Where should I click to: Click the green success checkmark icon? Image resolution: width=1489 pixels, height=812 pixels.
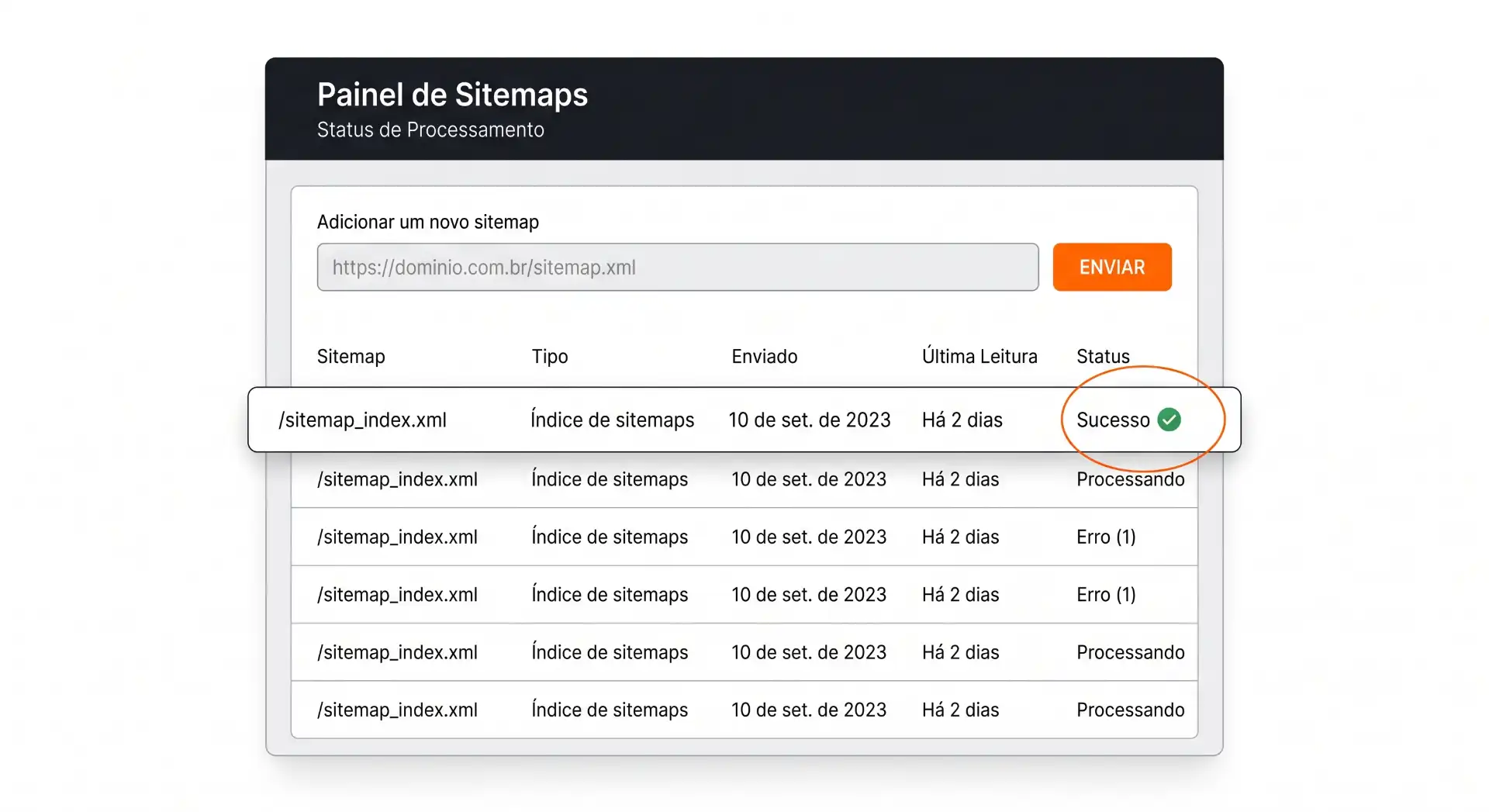click(1169, 420)
